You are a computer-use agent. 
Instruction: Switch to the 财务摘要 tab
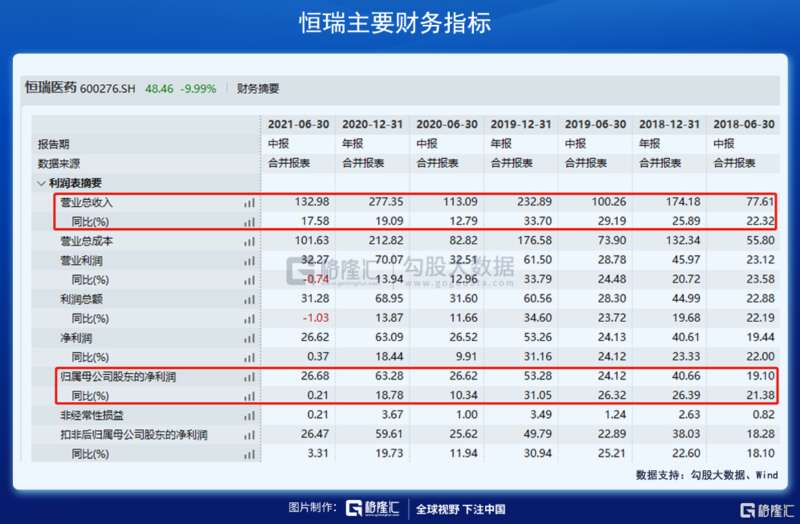tap(258, 88)
